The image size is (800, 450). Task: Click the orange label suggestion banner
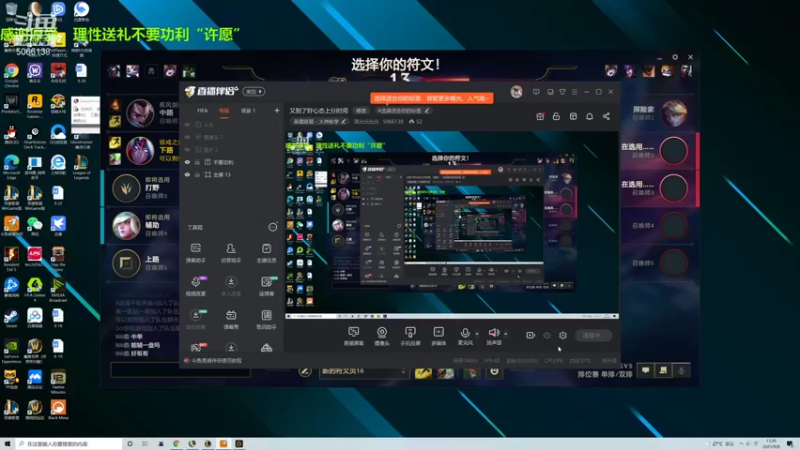(x=432, y=98)
